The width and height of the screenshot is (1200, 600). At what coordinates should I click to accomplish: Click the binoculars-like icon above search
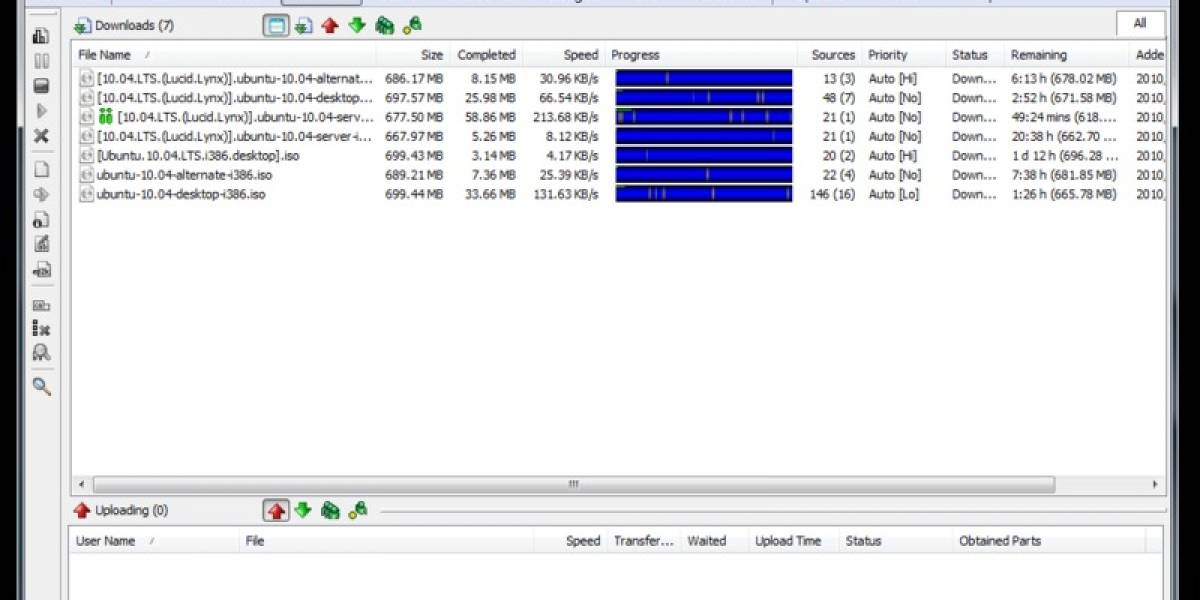pos(41,352)
